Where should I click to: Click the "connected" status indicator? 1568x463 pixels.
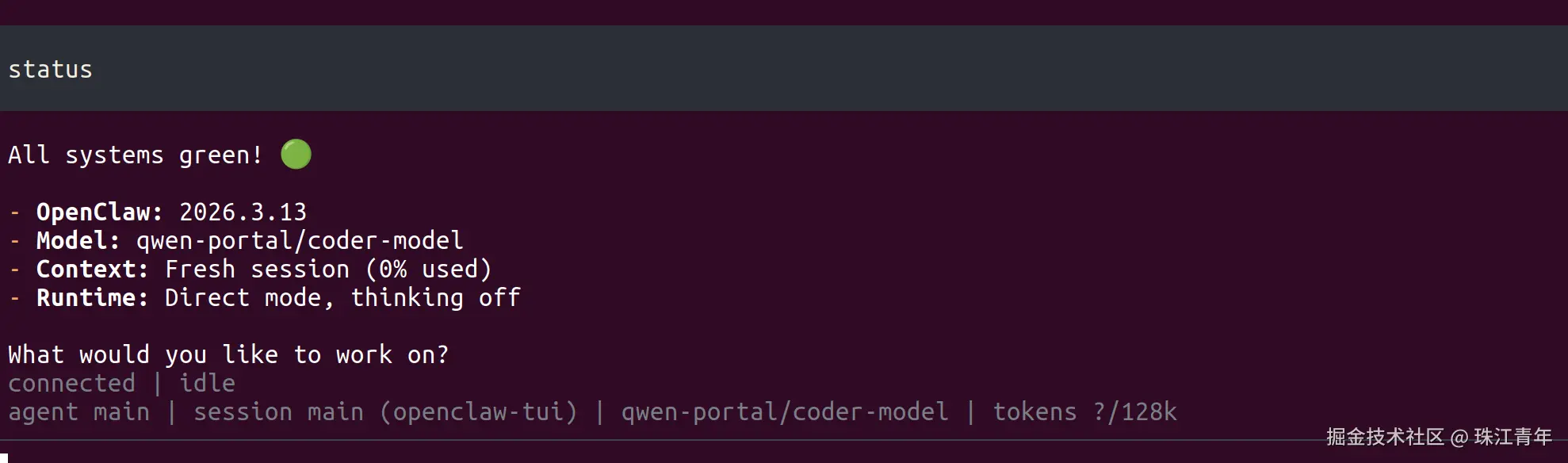pyautogui.click(x=71, y=384)
